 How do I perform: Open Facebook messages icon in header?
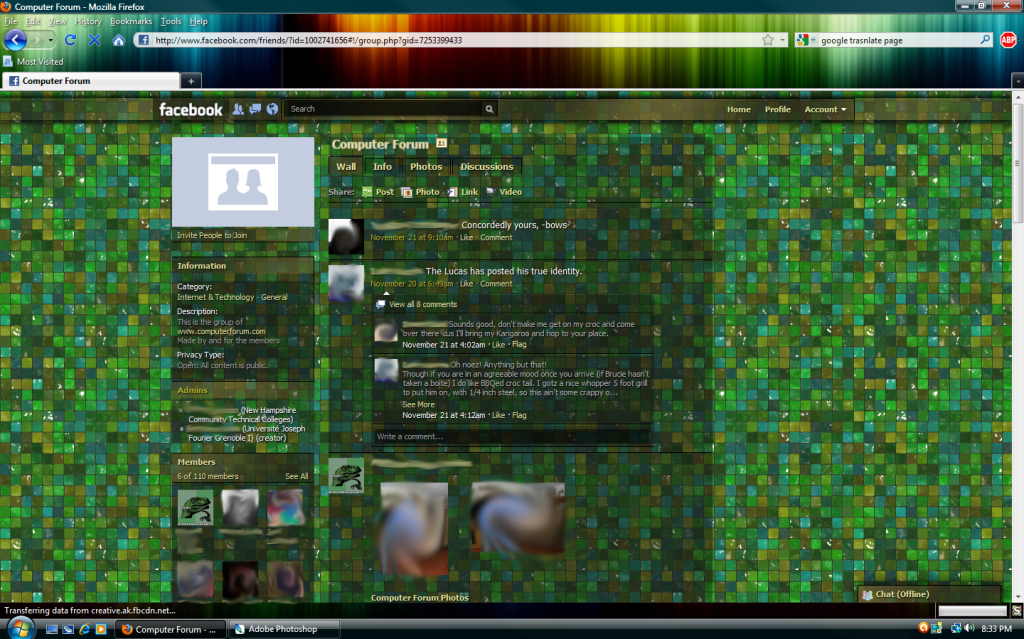[255, 109]
